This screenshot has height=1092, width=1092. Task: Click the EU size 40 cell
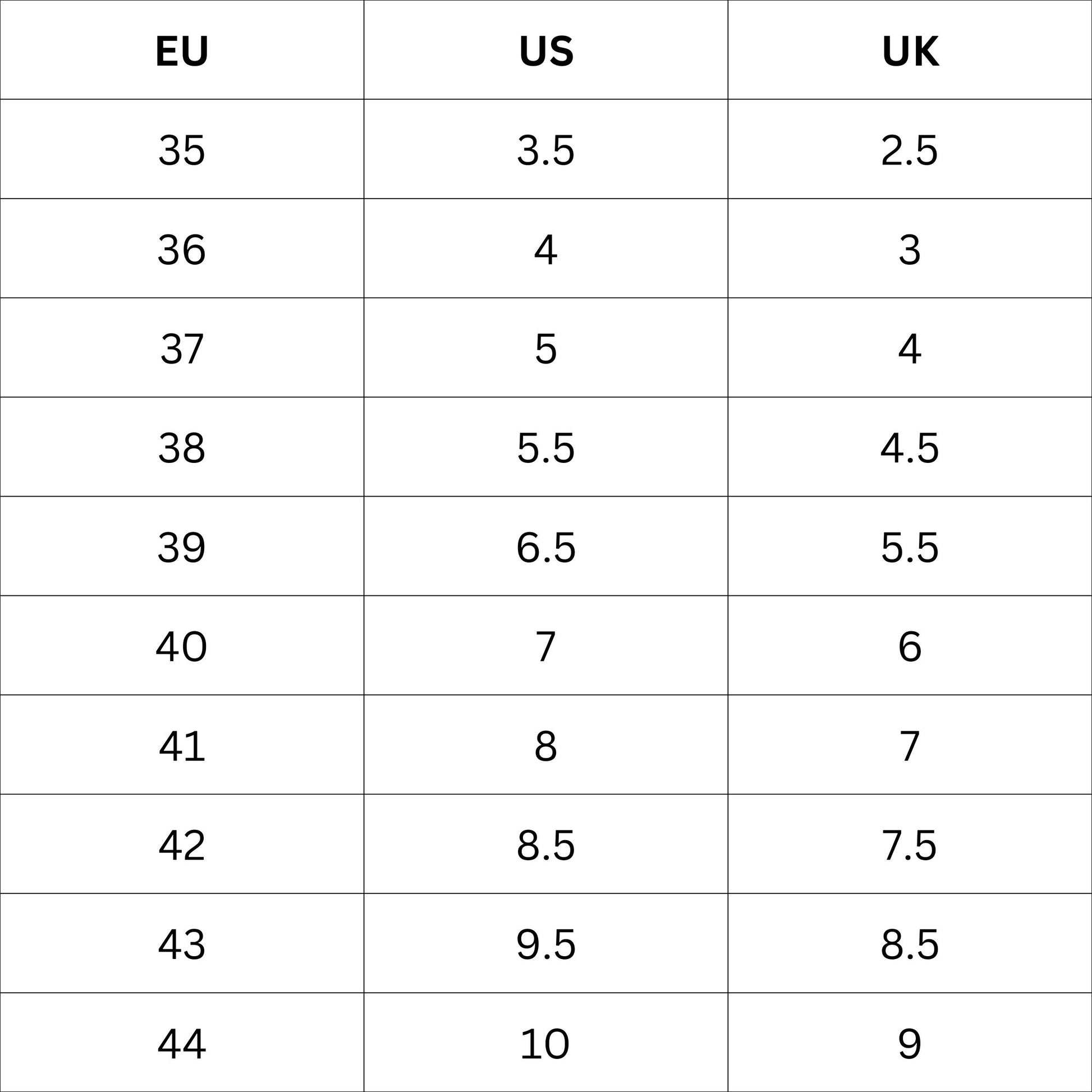click(x=181, y=646)
